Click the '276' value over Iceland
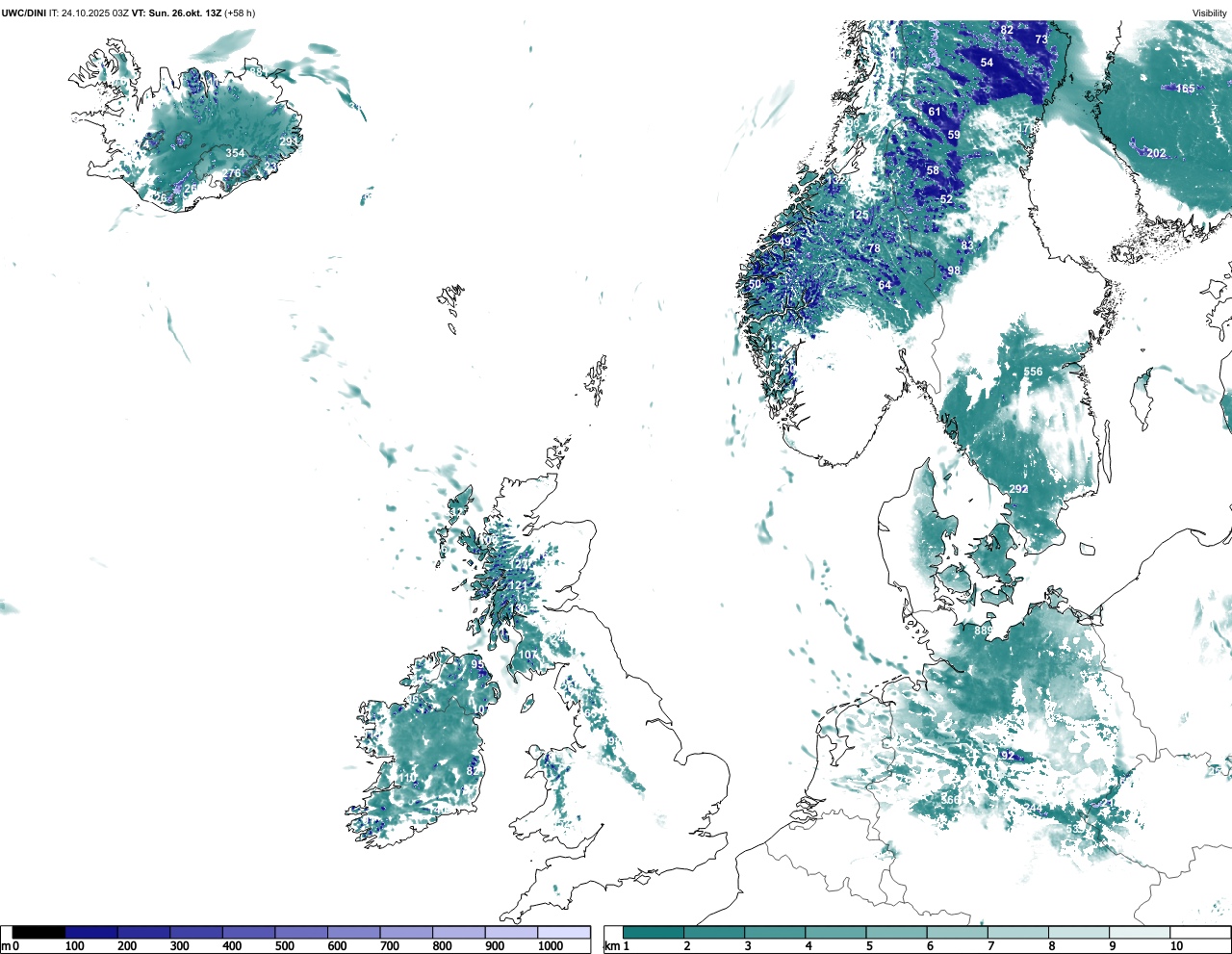 click(x=232, y=174)
